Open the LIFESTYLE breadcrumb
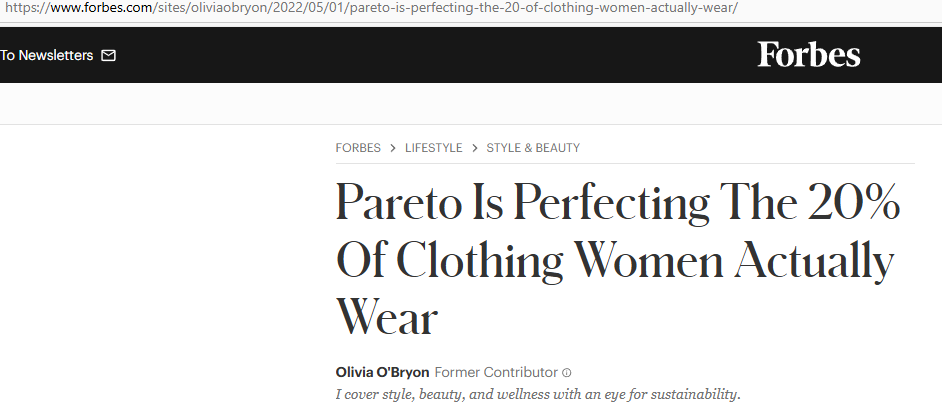Image resolution: width=942 pixels, height=406 pixels. click(434, 148)
